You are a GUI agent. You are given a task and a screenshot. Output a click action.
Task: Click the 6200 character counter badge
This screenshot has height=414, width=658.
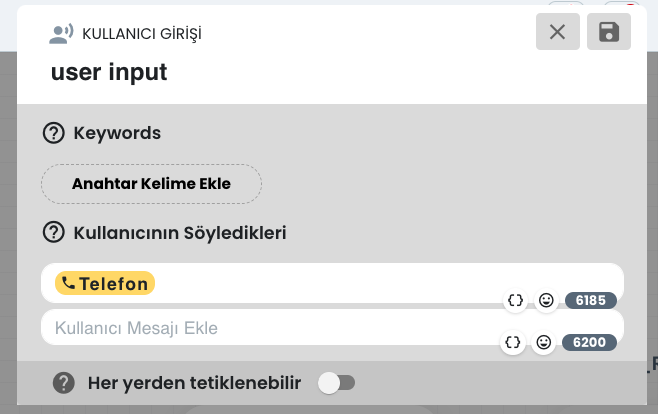coord(590,342)
